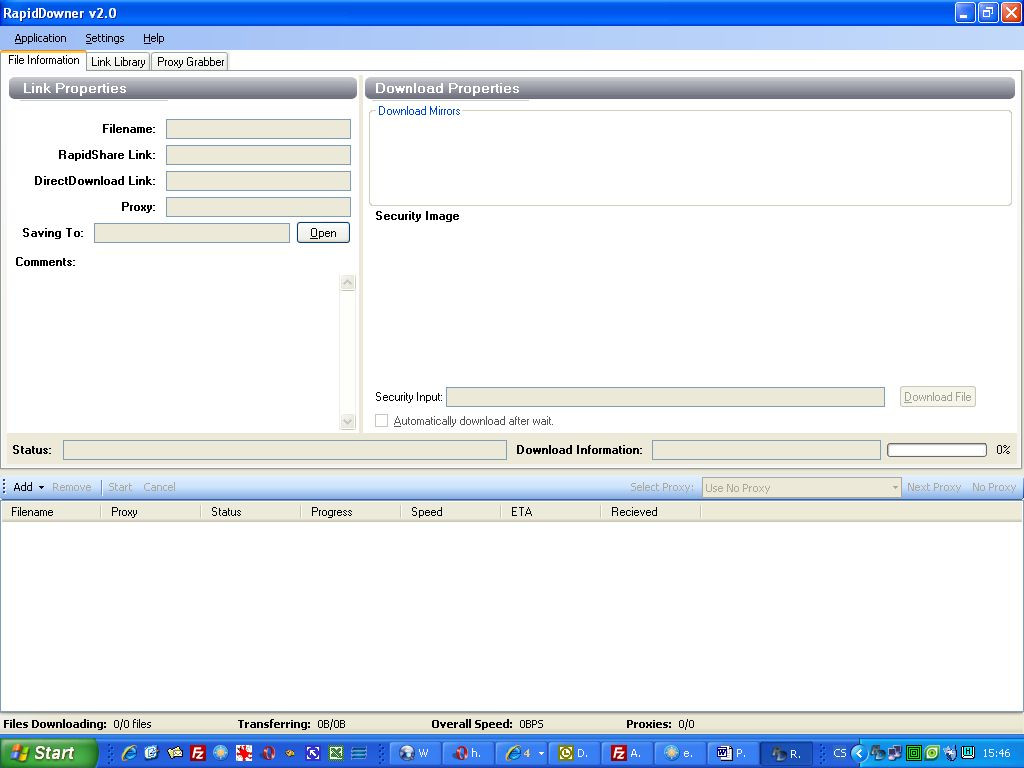
Task: Switch to the 'e.' taskbar window
Action: pos(679,753)
